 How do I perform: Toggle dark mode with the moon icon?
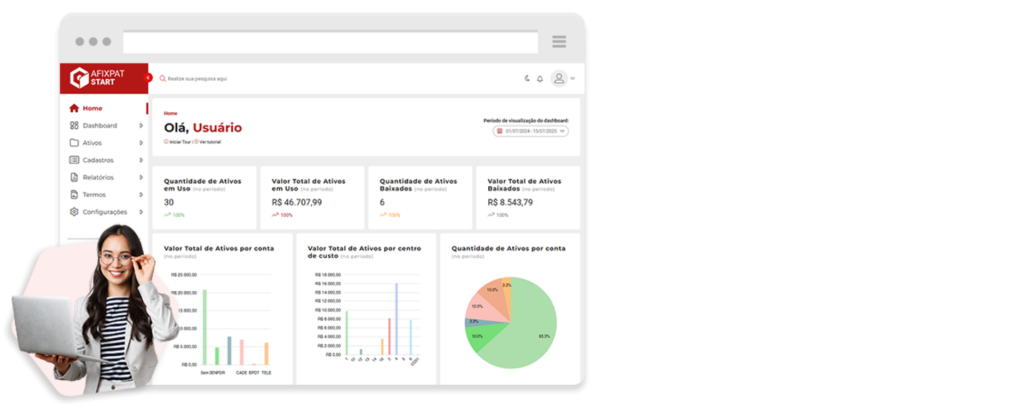pyautogui.click(x=527, y=78)
